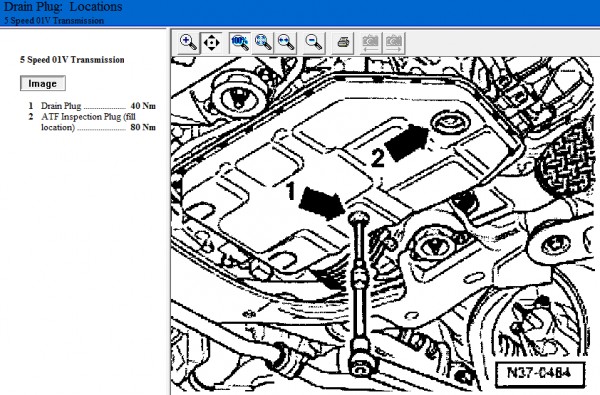Set the image zoom to 100%
The width and height of the screenshot is (600, 395).
pyautogui.click(x=240, y=42)
